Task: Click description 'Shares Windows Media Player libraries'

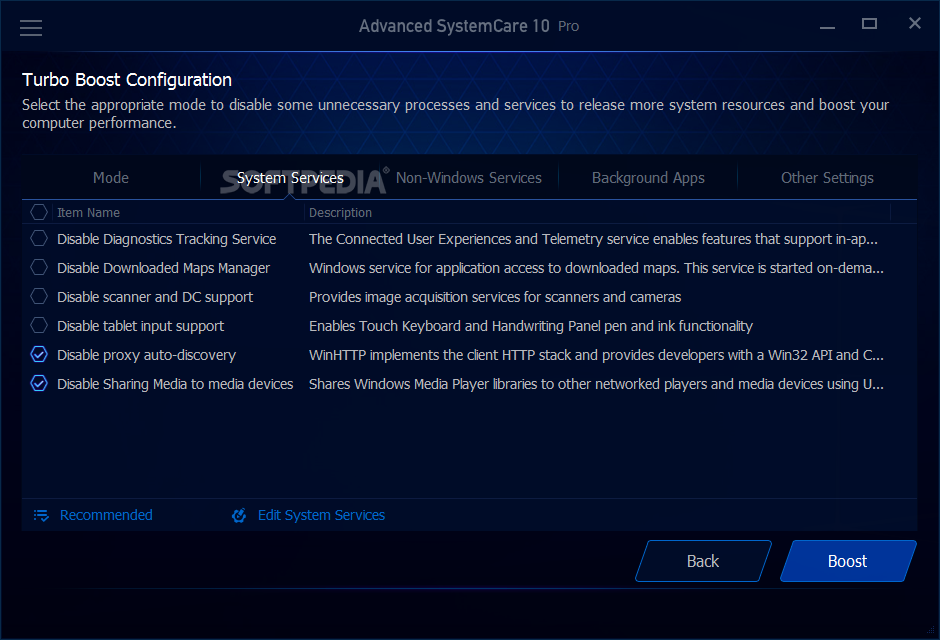Action: [x=596, y=384]
